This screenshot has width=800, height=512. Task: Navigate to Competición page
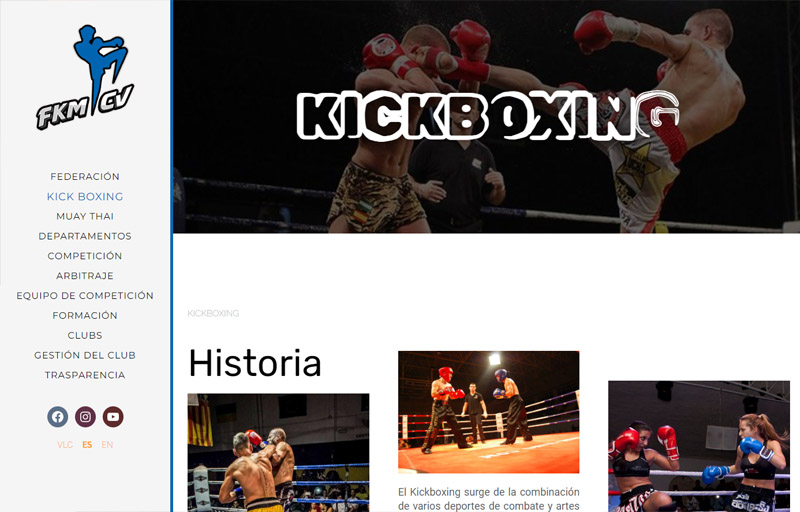[x=85, y=256]
